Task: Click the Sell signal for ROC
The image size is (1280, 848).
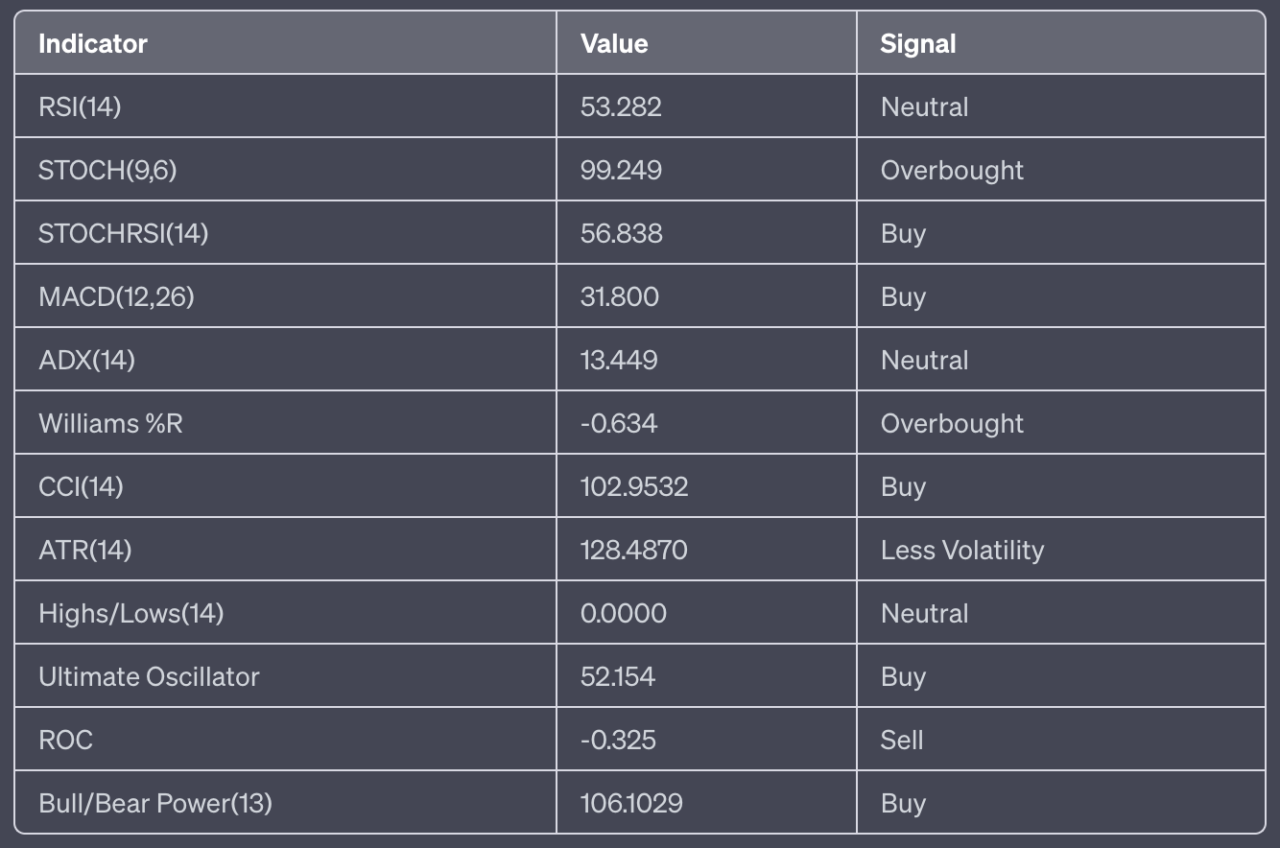Action: coord(902,740)
